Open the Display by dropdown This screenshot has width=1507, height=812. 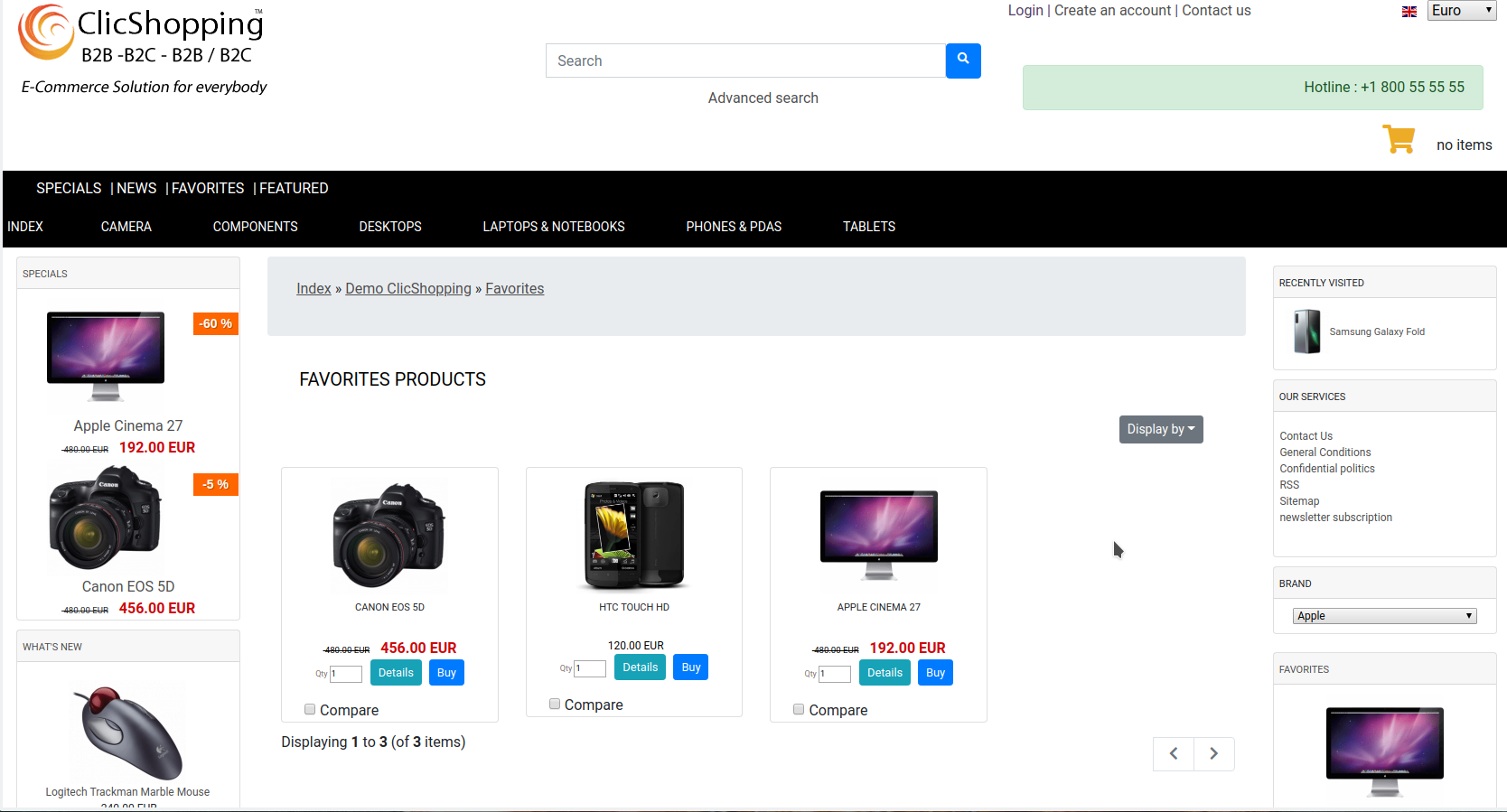tap(1161, 429)
